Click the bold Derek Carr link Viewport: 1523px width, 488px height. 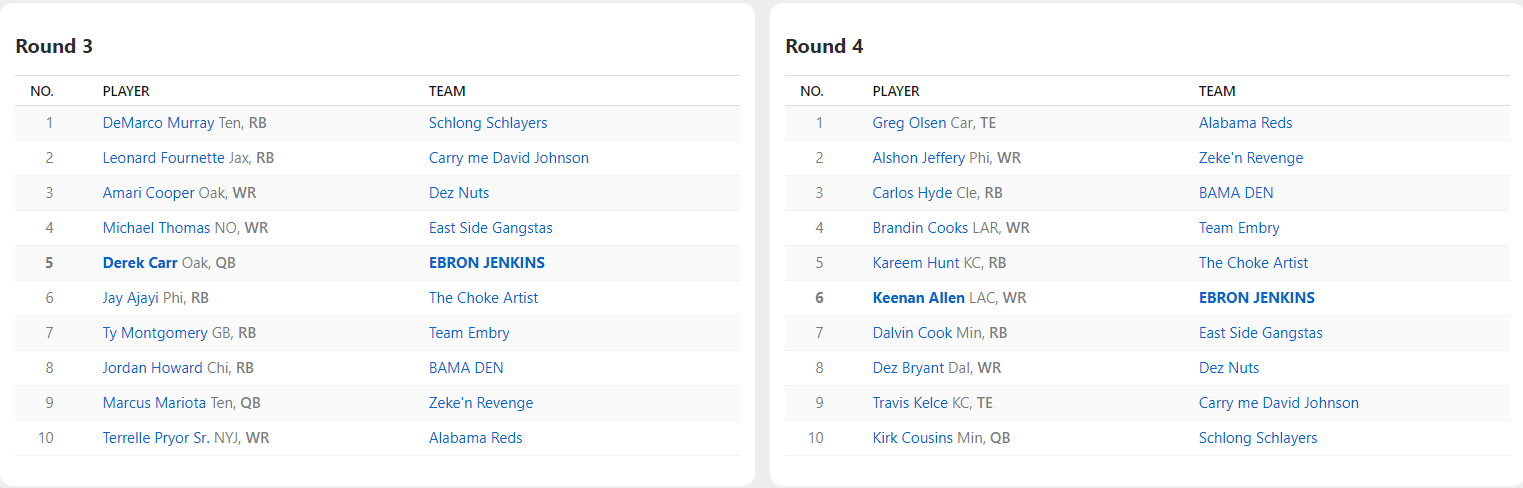click(x=140, y=263)
